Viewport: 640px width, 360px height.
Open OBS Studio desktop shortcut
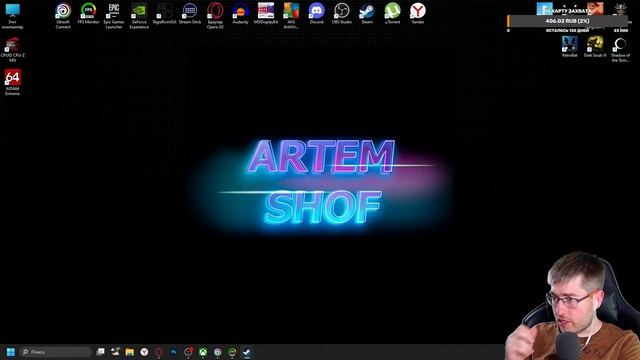tap(342, 13)
